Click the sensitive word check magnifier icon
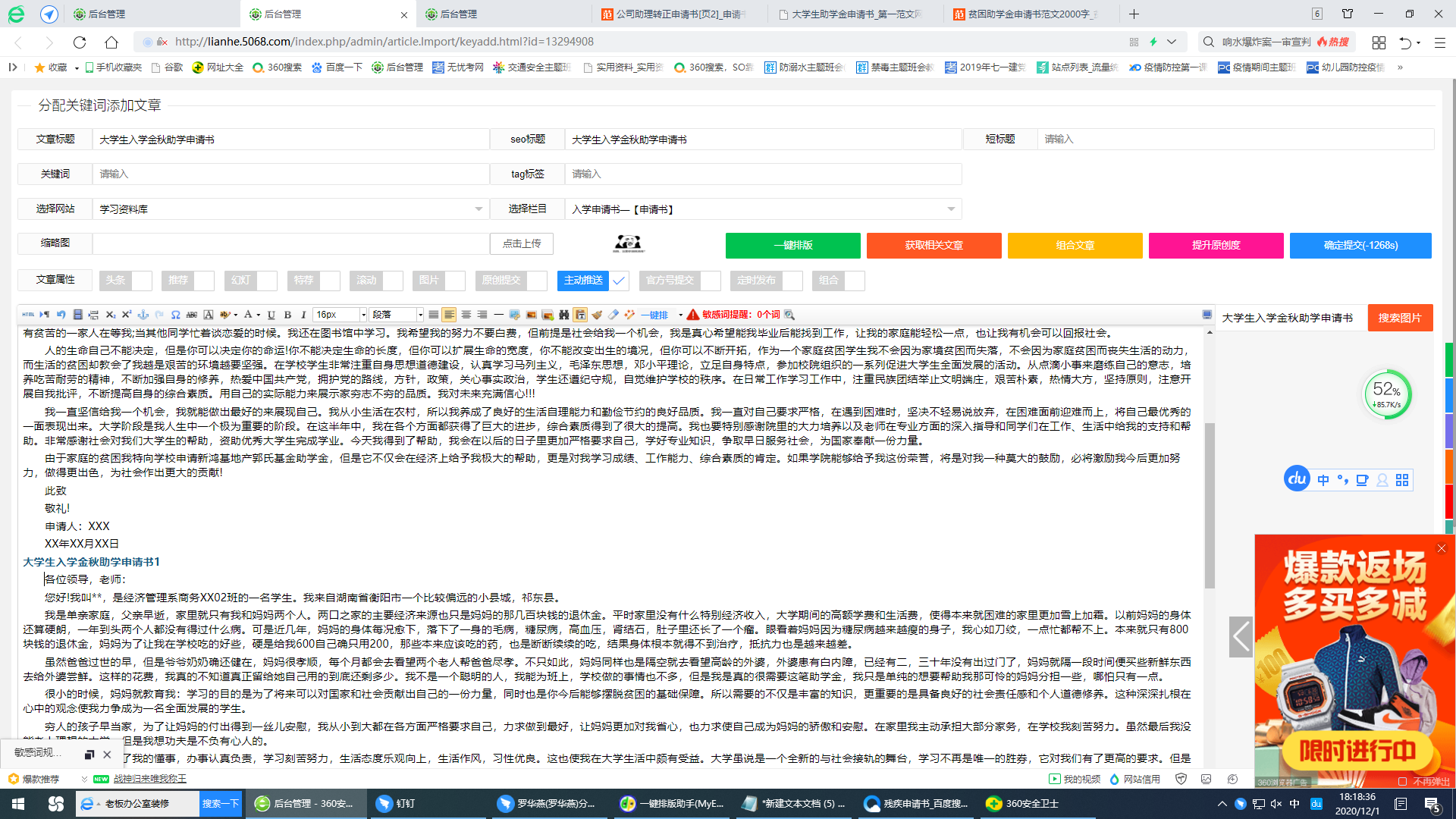The height and width of the screenshot is (819, 1456). [789, 315]
